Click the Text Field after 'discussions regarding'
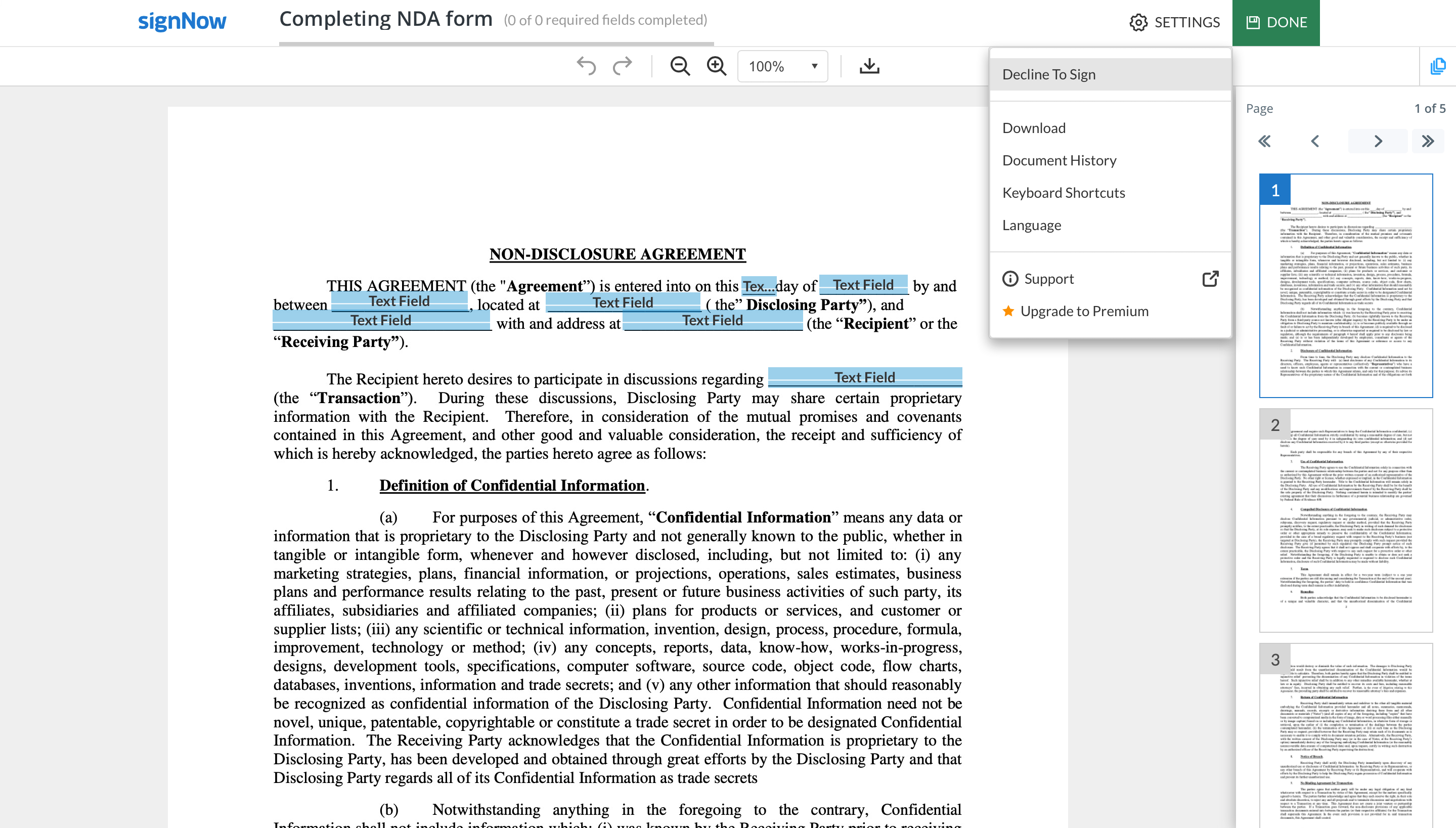 tap(864, 378)
